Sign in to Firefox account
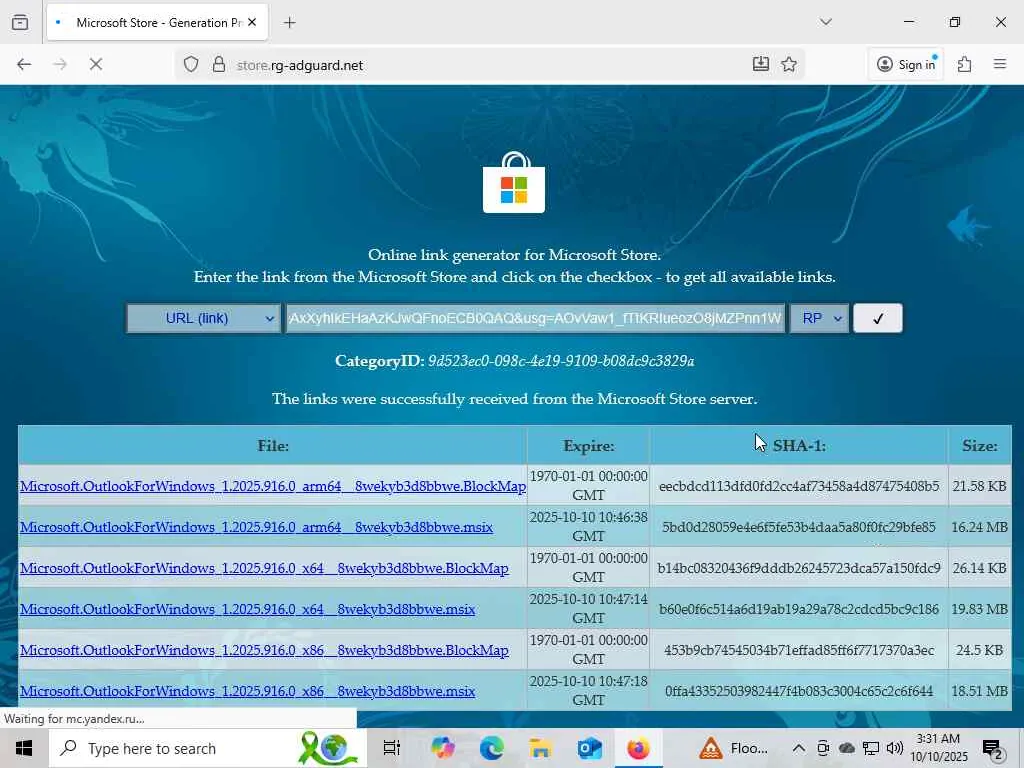Screen dimensions: 1024x768 [x=906, y=64]
